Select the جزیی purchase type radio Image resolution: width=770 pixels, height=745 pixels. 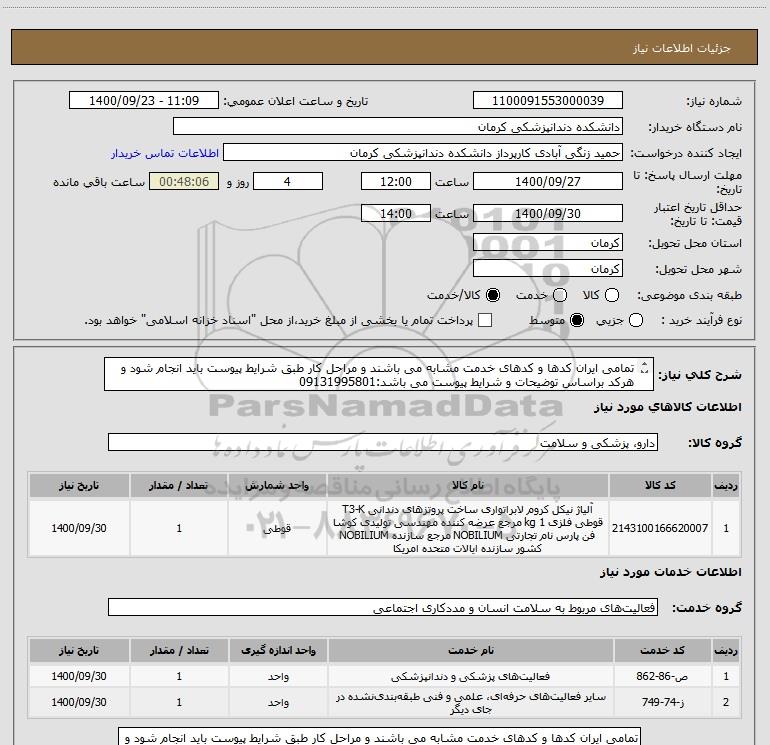pos(635,320)
